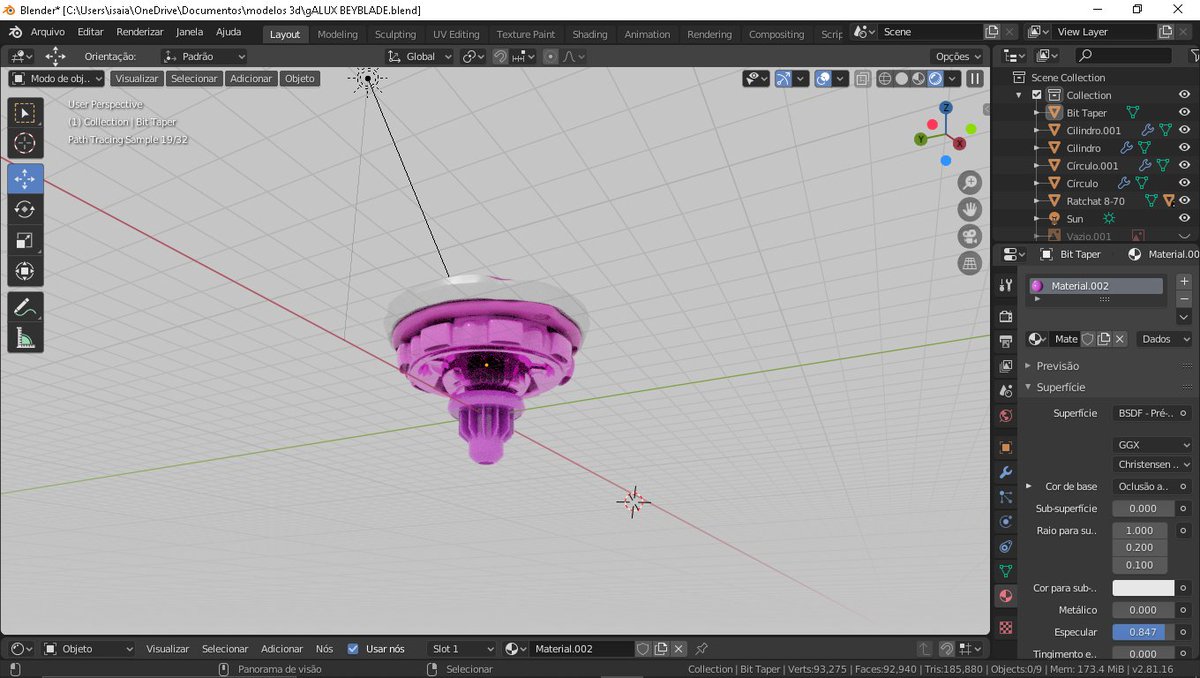
Task: Open the Modo de obj.. mode dropdown
Action: coord(57,78)
